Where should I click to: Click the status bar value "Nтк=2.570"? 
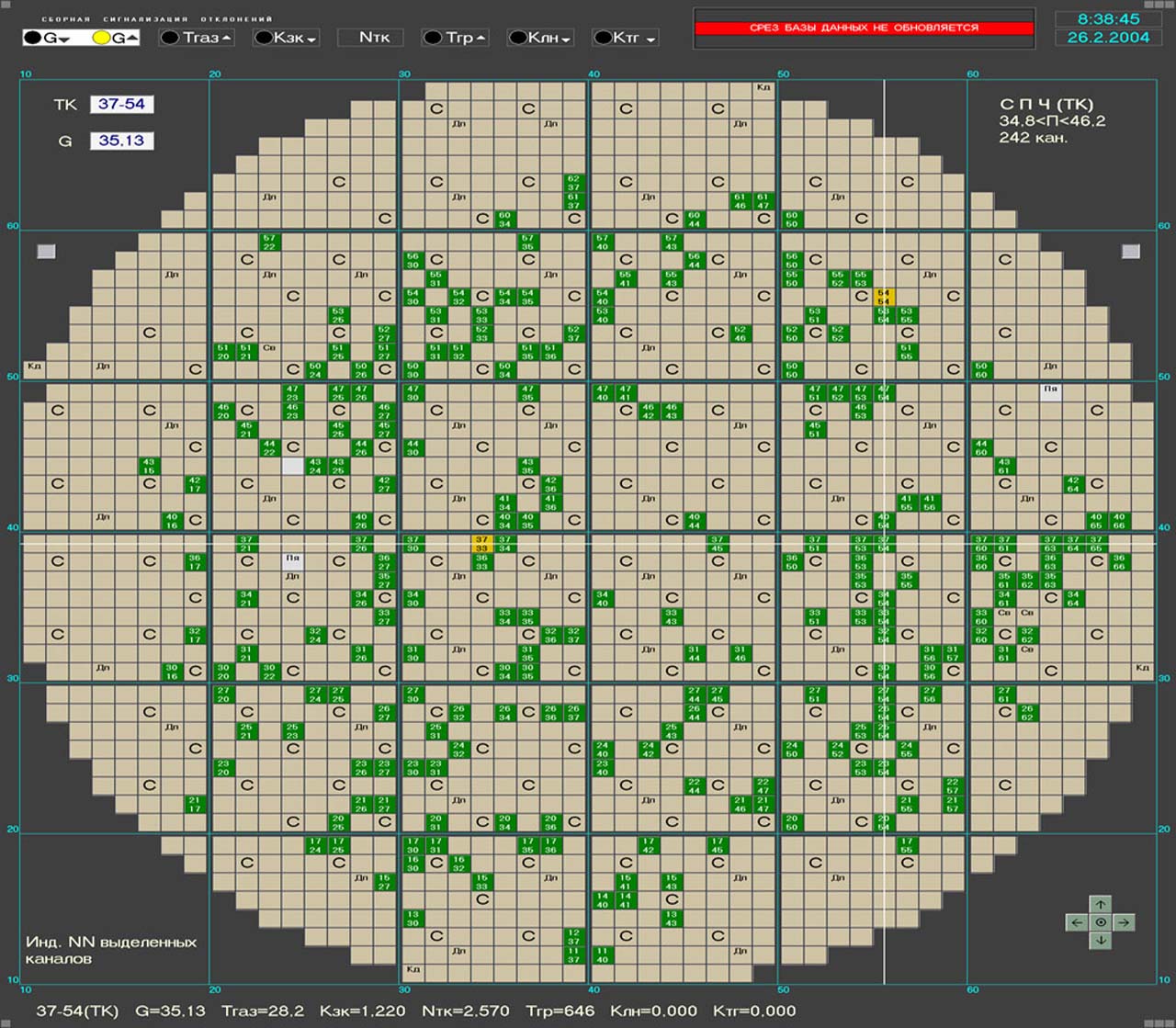tap(466, 1011)
